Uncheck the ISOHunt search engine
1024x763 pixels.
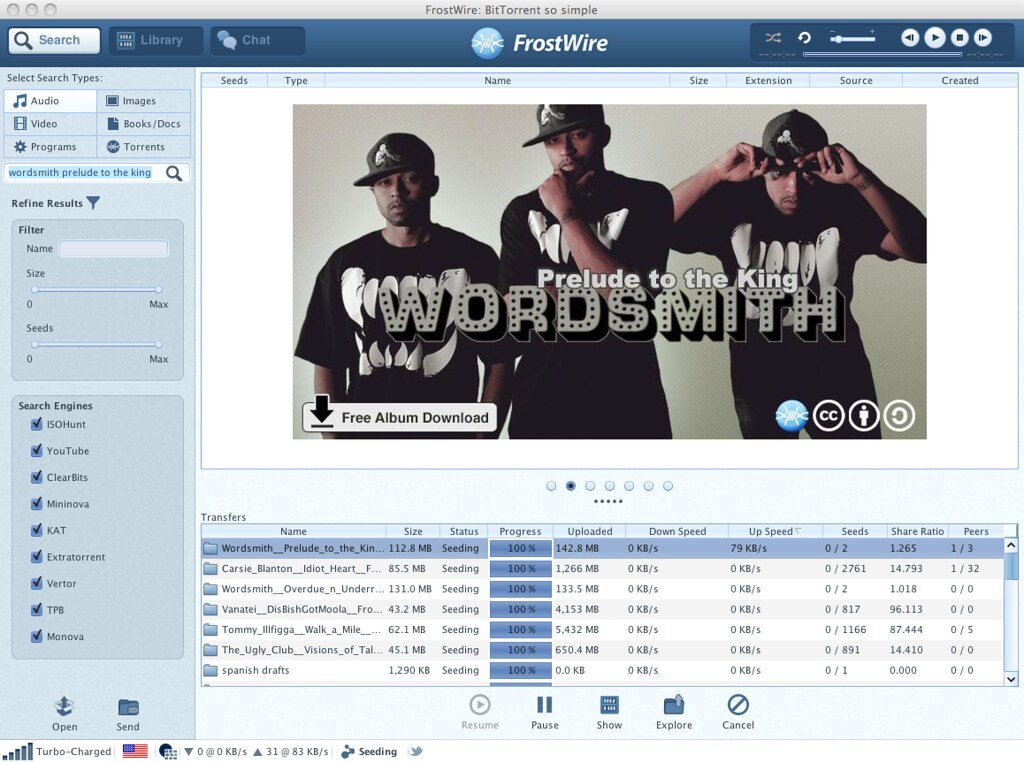[37, 424]
